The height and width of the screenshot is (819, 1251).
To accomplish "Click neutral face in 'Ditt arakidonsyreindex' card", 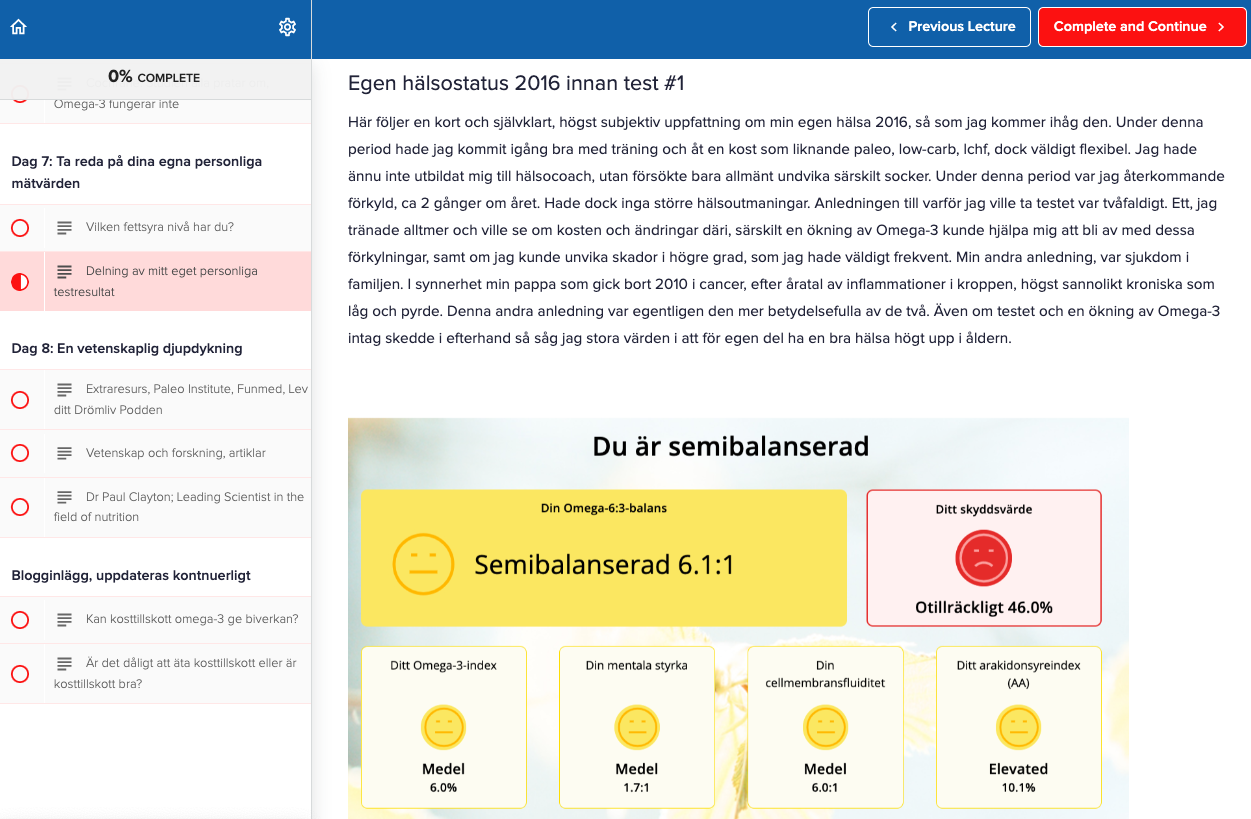I will [x=1018, y=727].
